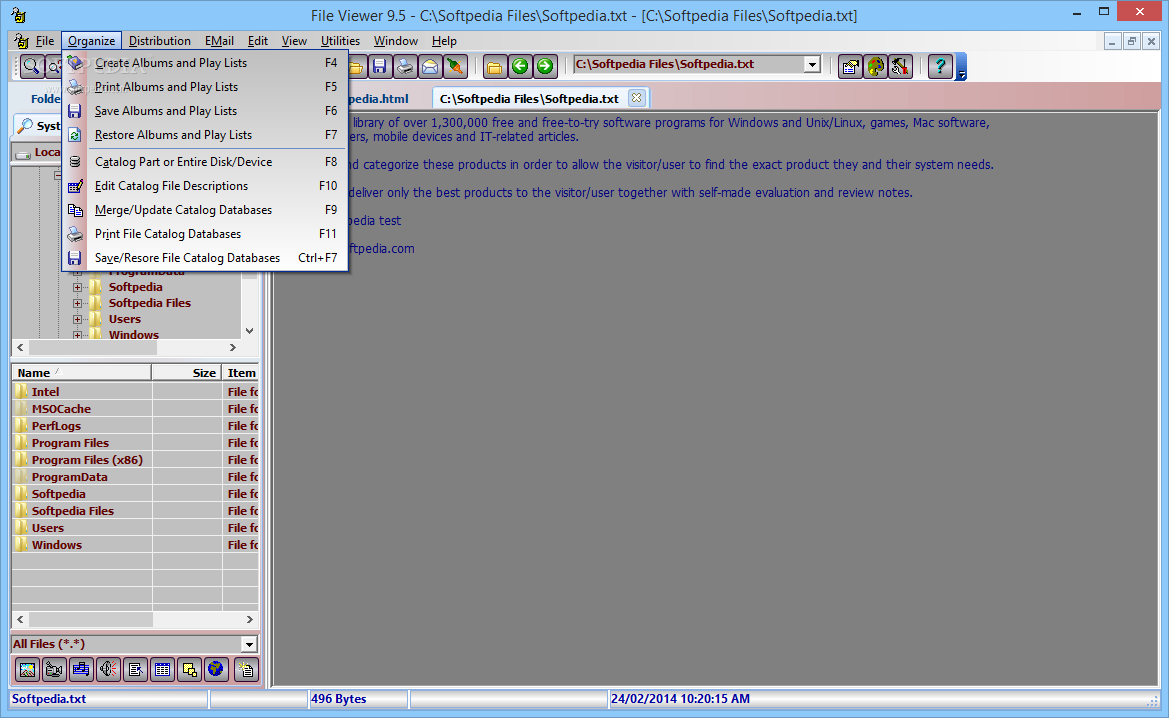Choose Save Albums and Play Lists
Screen dimensions: 1169x718
pos(204,110)
